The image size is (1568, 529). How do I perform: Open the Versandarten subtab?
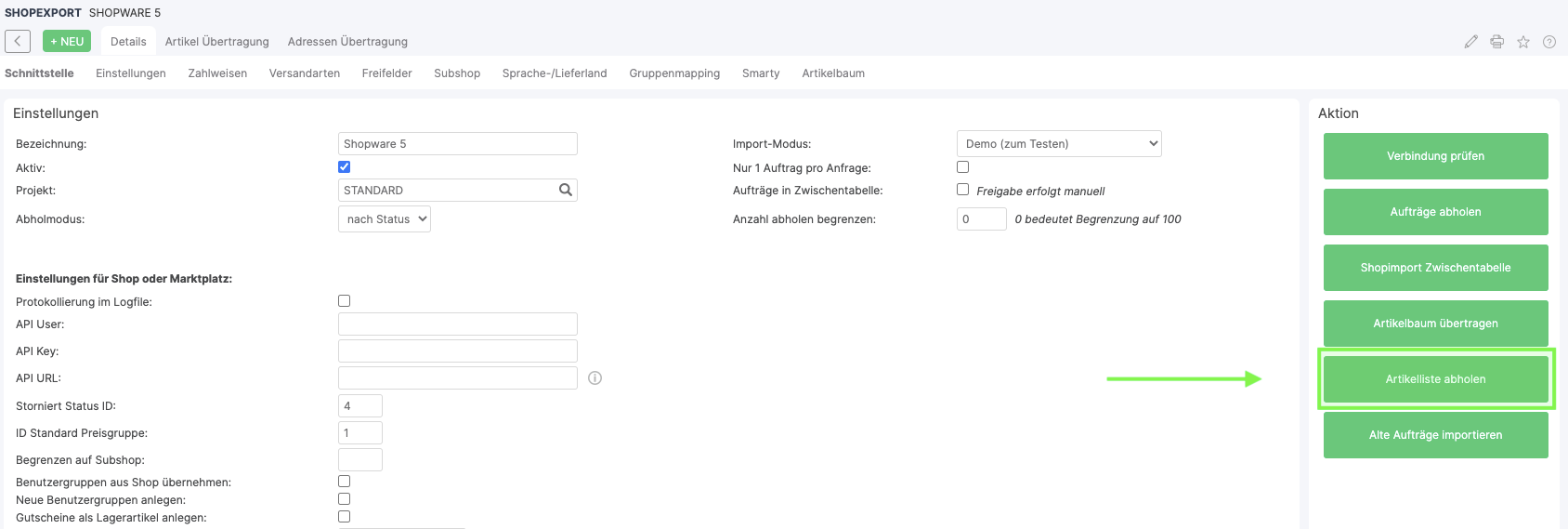305,73
